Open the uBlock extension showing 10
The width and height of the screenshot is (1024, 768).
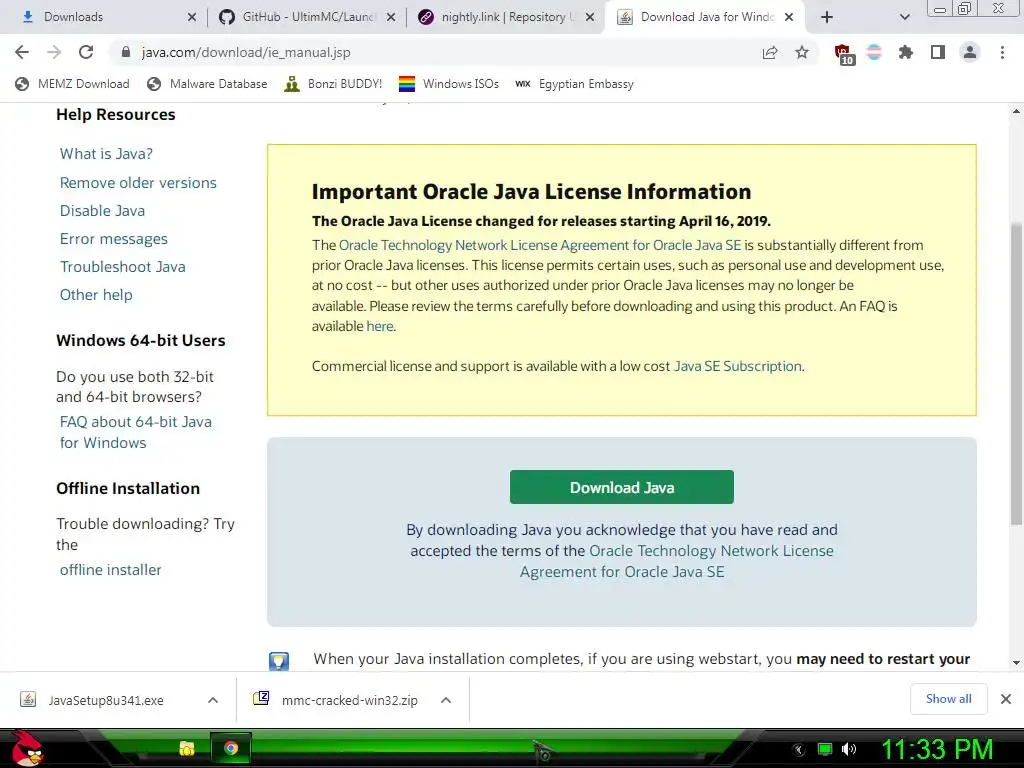tap(844, 54)
